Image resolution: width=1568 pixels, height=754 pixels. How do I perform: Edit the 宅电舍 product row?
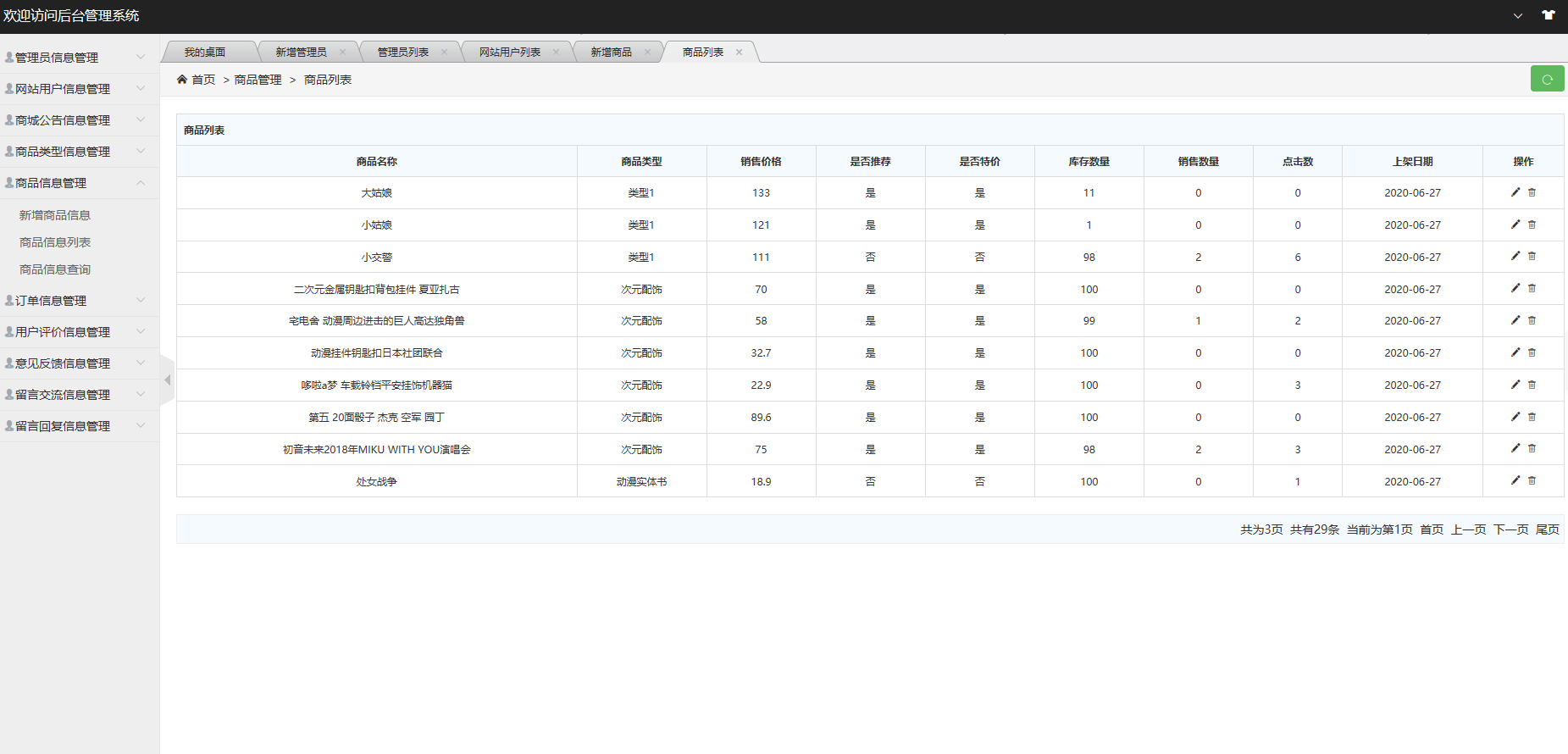[x=1515, y=320]
